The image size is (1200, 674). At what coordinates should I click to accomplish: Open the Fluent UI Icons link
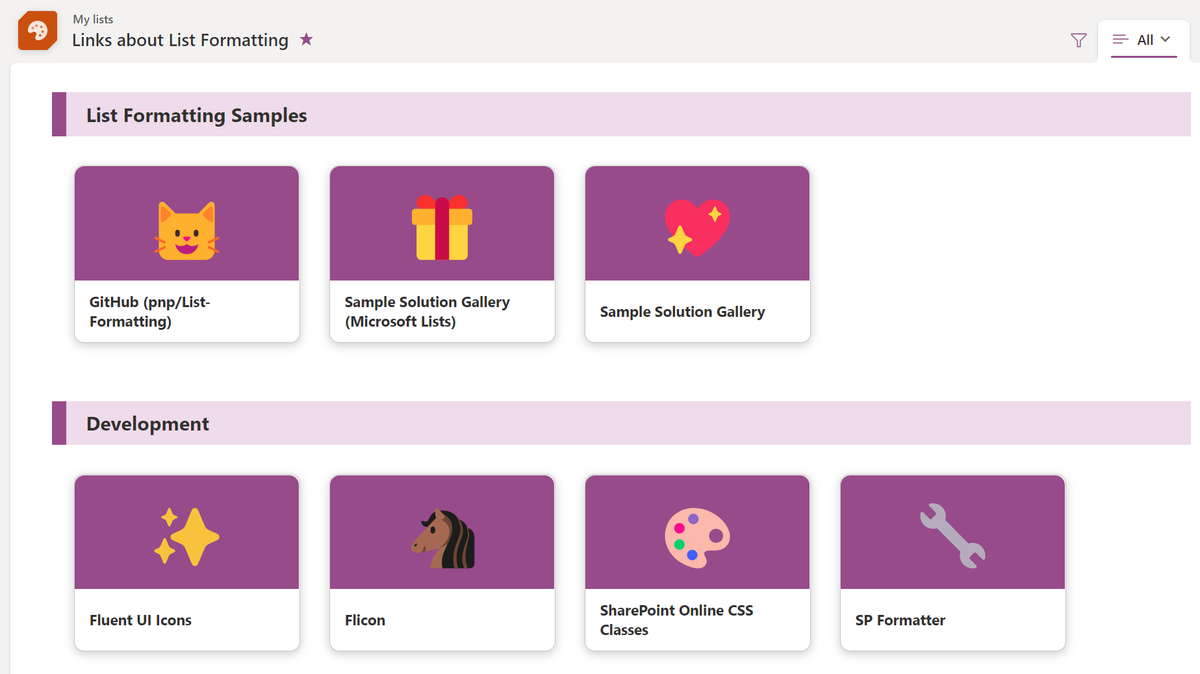tap(140, 620)
